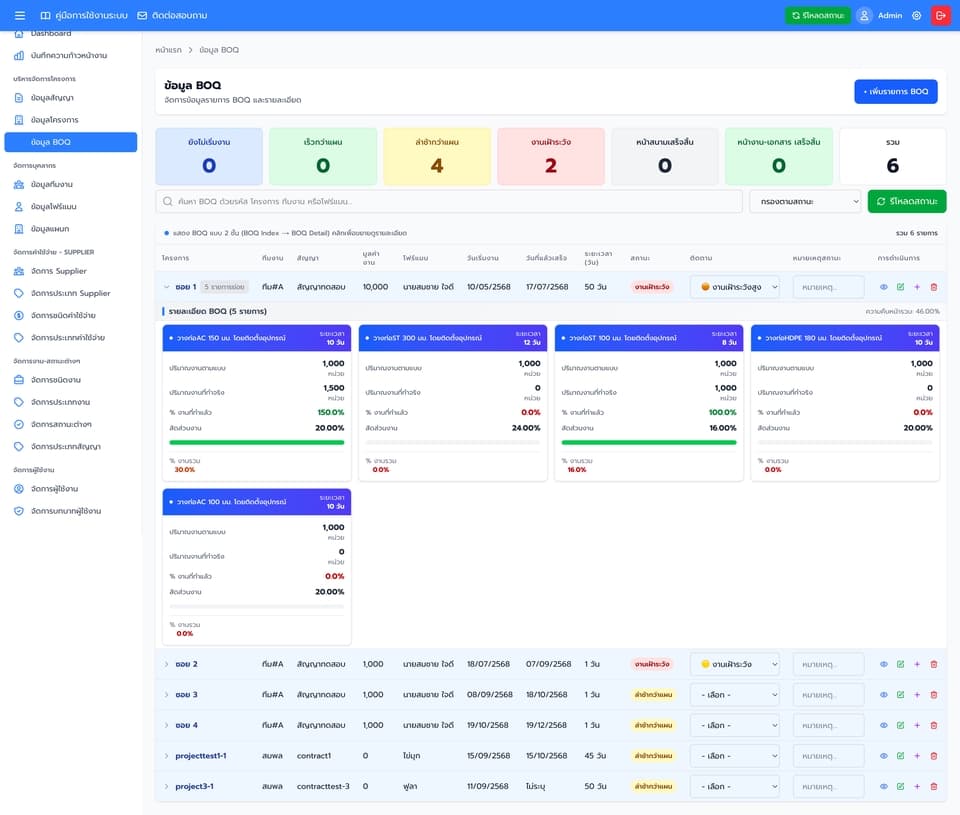This screenshot has height=815, width=960.
Task: Log out with the red exit icon
Action: [x=940, y=15]
